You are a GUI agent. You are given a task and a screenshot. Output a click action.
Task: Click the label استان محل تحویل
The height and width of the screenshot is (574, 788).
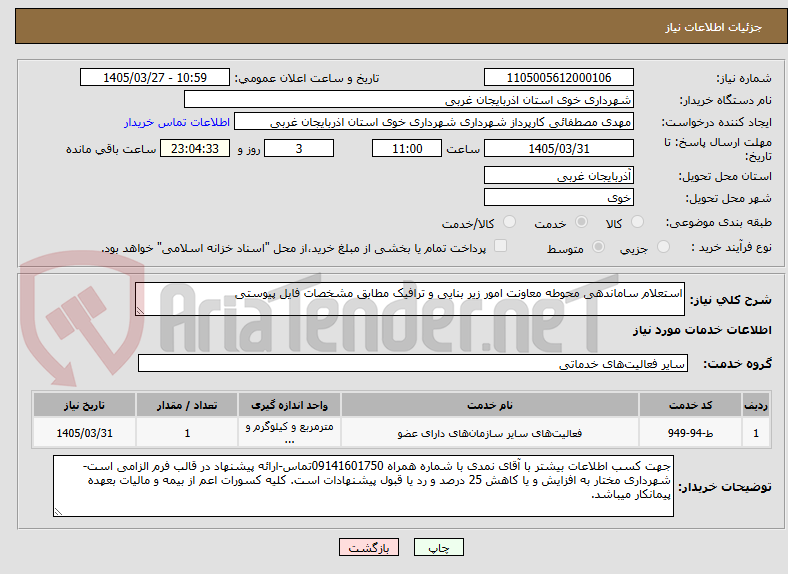pos(725,176)
